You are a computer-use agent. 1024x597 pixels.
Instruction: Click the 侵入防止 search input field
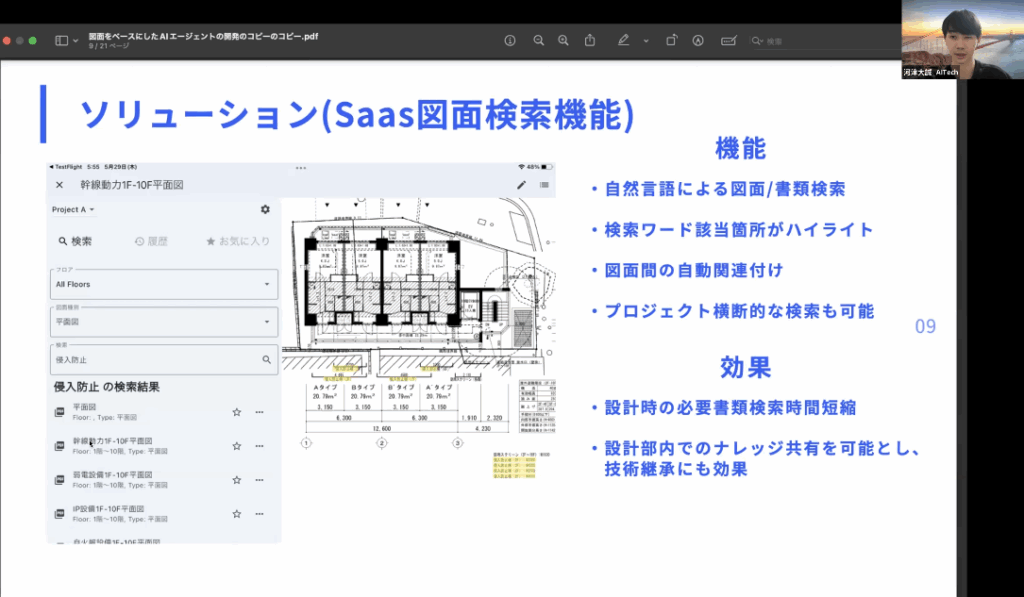164,359
